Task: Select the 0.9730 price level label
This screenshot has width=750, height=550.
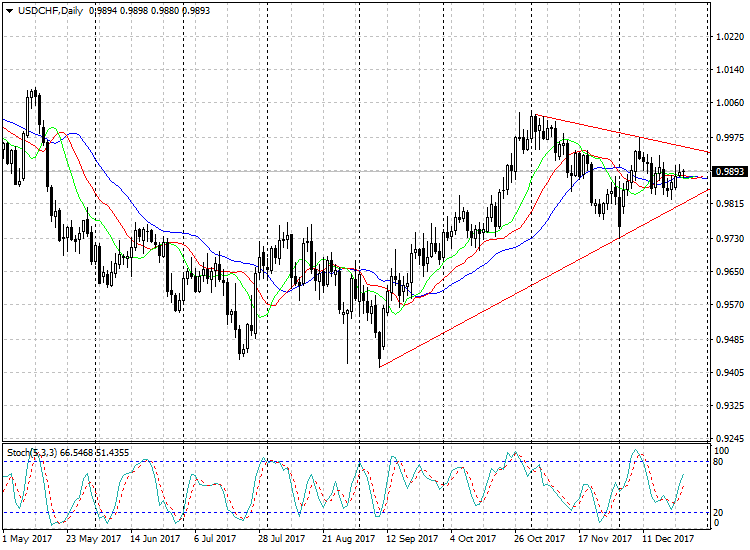Action: (730, 238)
